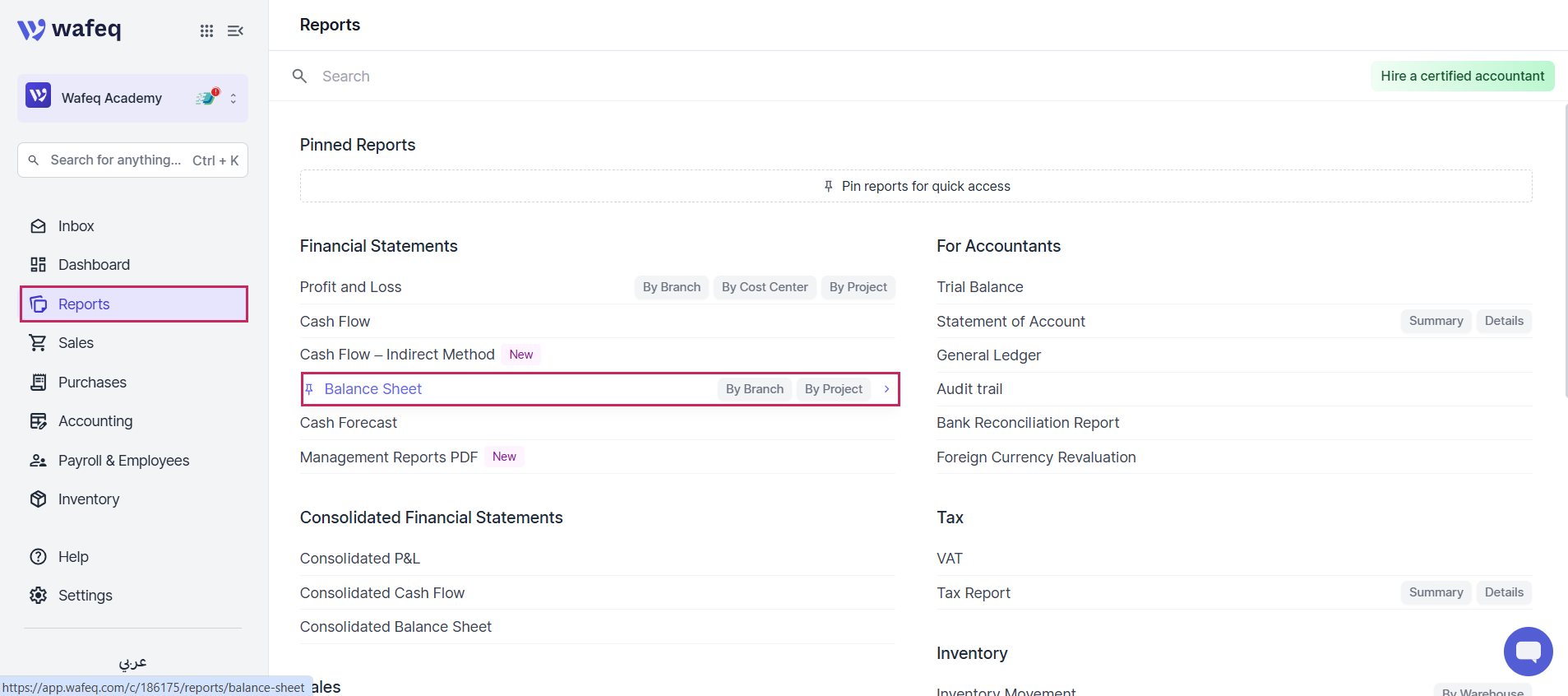Open Bank Reconciliation Report
This screenshot has width=1568, height=696.
(x=1028, y=423)
